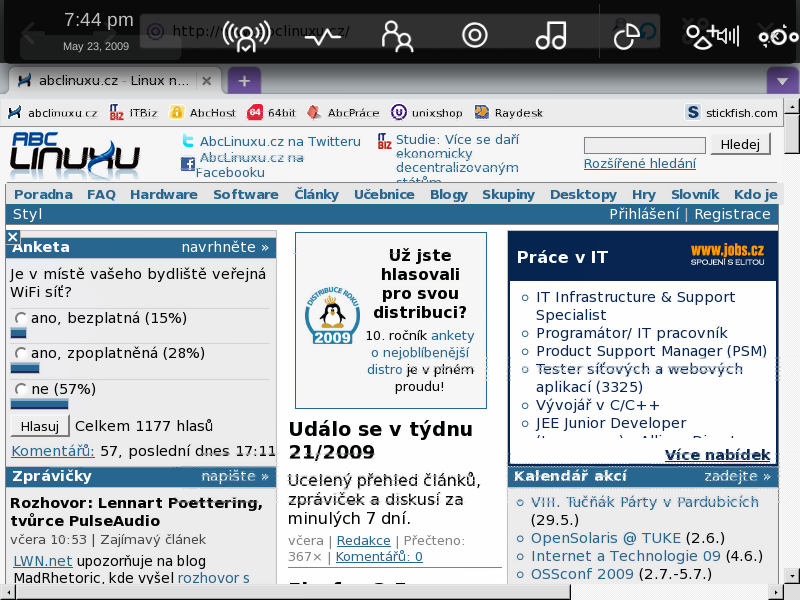Click vertical scrollbar up arrow
The image size is (800, 600).
coord(792,106)
